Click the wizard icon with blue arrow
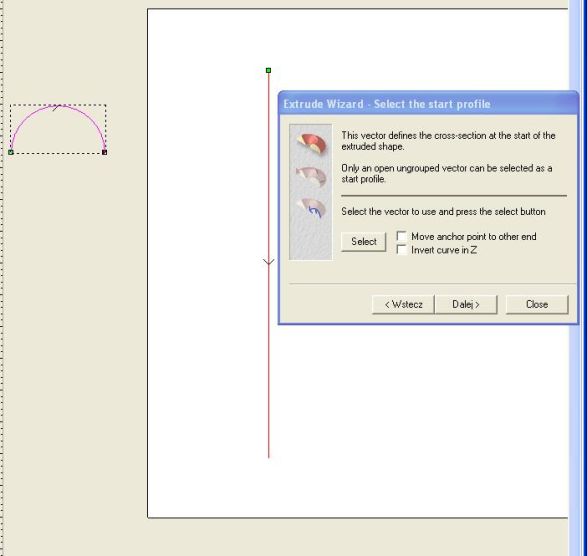Viewport: 588px width, 556px height. [312, 208]
